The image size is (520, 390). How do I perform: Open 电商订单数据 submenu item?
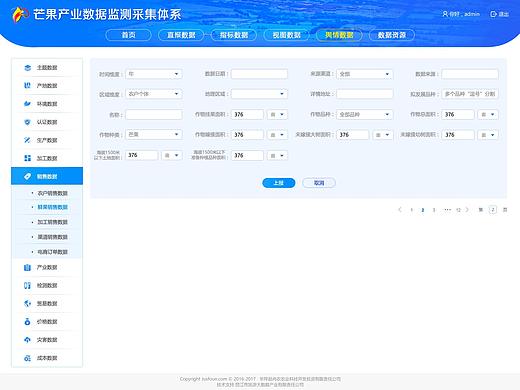pos(52,252)
